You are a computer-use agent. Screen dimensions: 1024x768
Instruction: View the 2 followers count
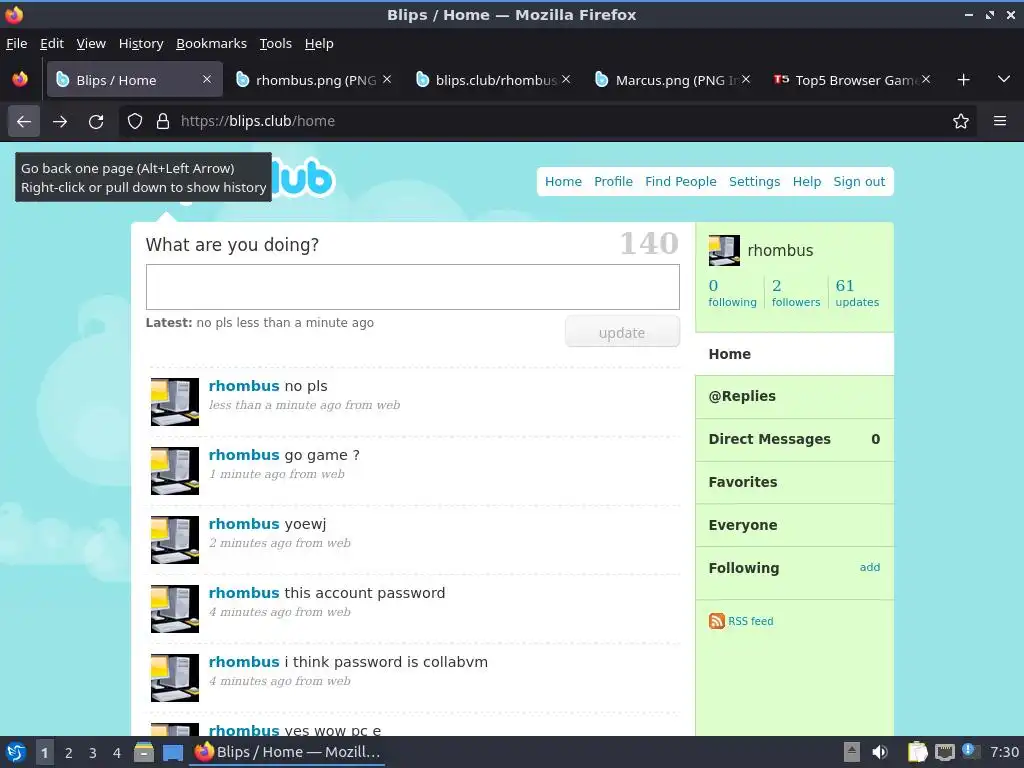point(795,293)
